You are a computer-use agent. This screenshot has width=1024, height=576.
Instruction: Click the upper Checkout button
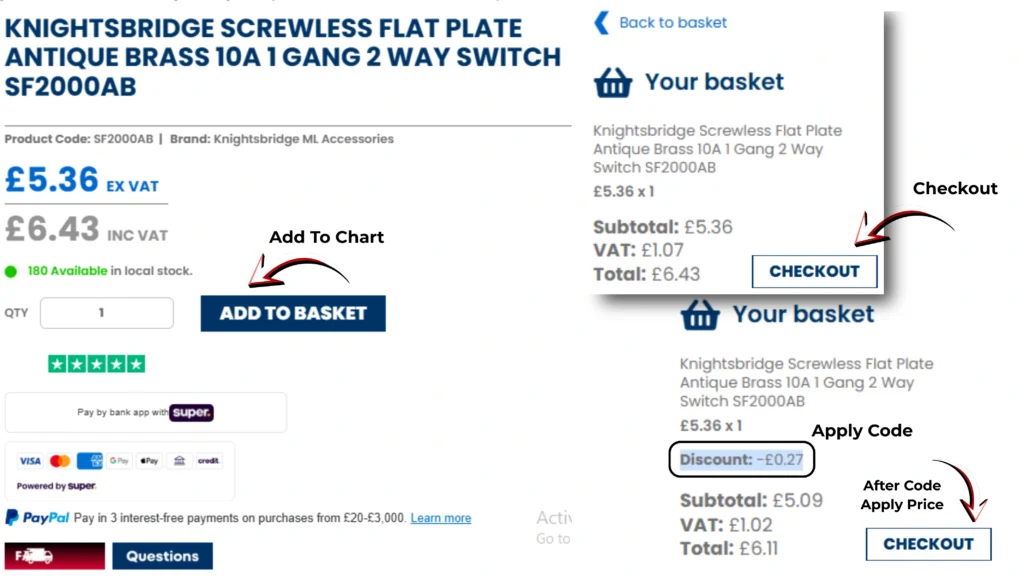click(814, 271)
